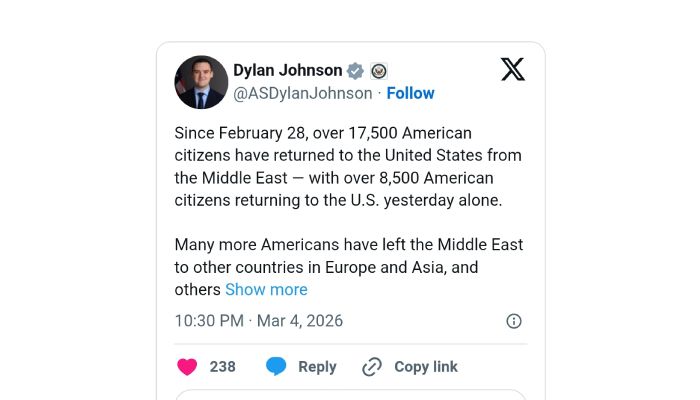Like the tweet with the heart icon
Viewport: 700px width, 400px height.
point(187,367)
